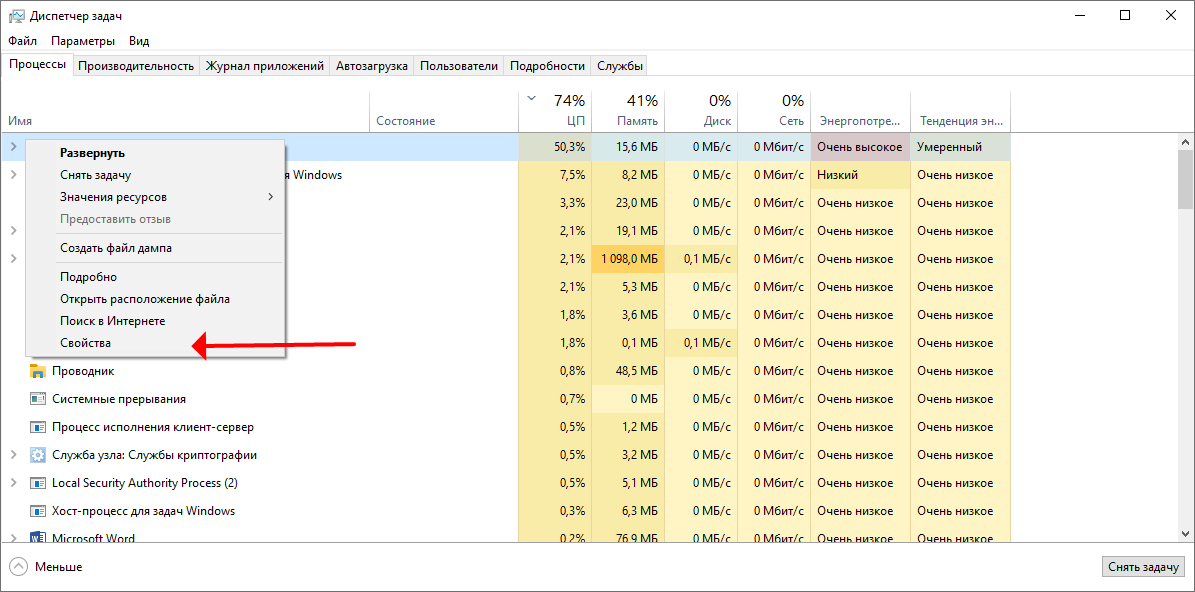Click the Проводник folder icon
Image resolution: width=1195 pixels, height=592 pixels.
click(x=37, y=371)
